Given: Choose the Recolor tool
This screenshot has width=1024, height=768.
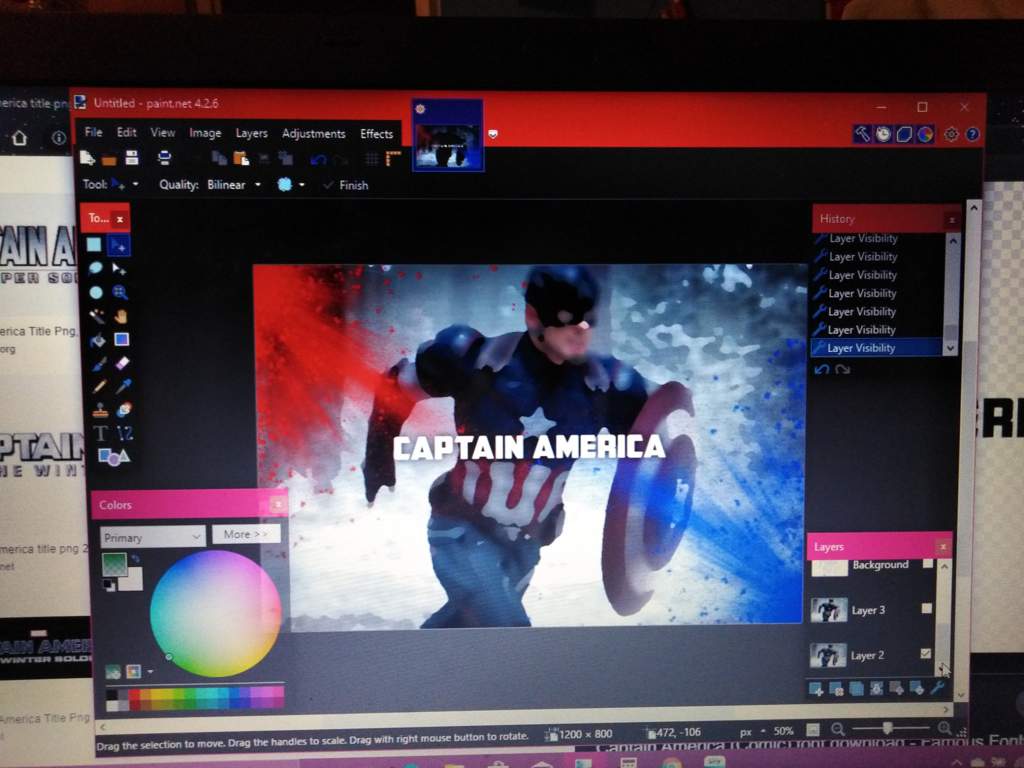Looking at the screenshot, I should 123,410.
